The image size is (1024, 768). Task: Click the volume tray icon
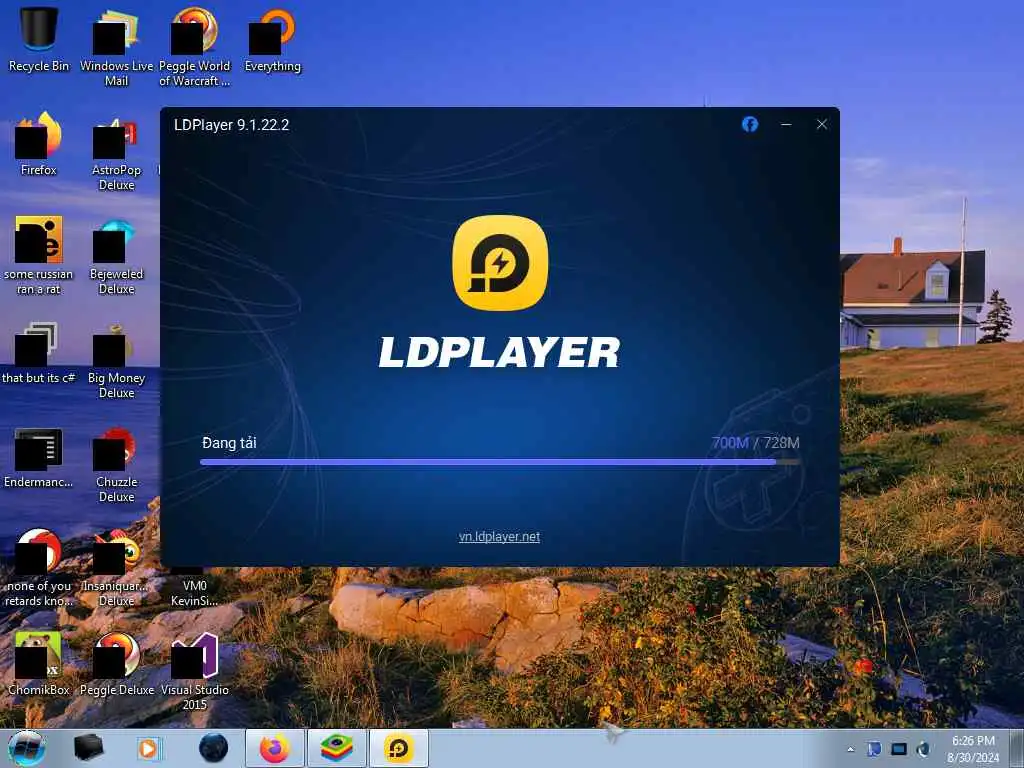(x=923, y=749)
